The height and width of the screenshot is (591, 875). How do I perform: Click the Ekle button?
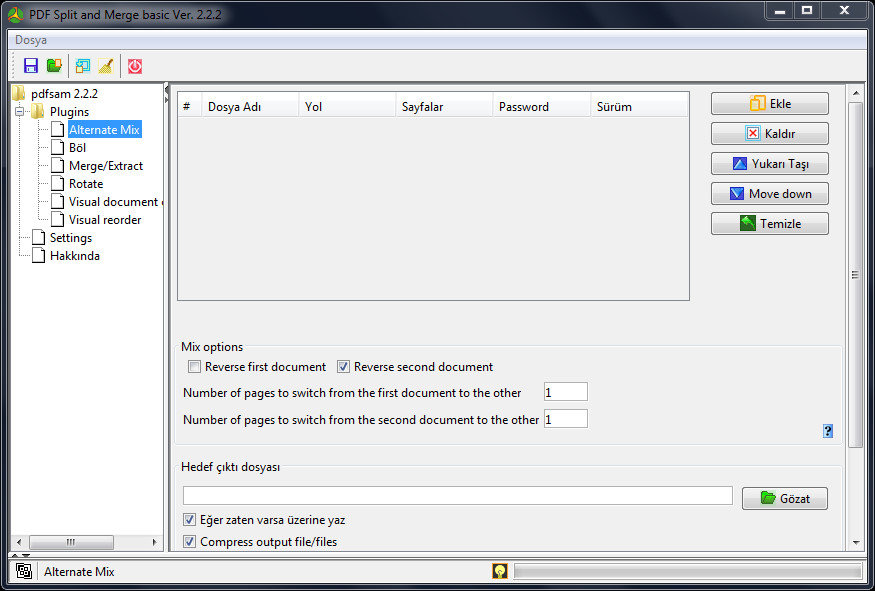click(x=770, y=103)
